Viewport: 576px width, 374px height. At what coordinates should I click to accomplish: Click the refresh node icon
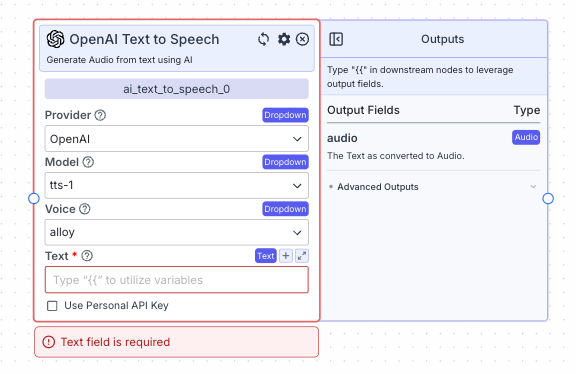(x=263, y=39)
